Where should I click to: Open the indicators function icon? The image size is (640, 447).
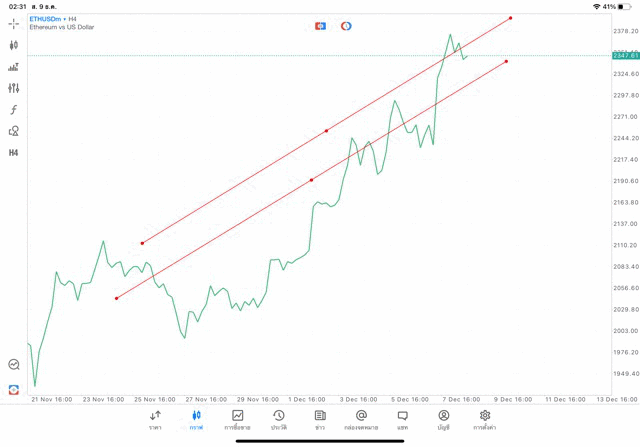(14, 110)
